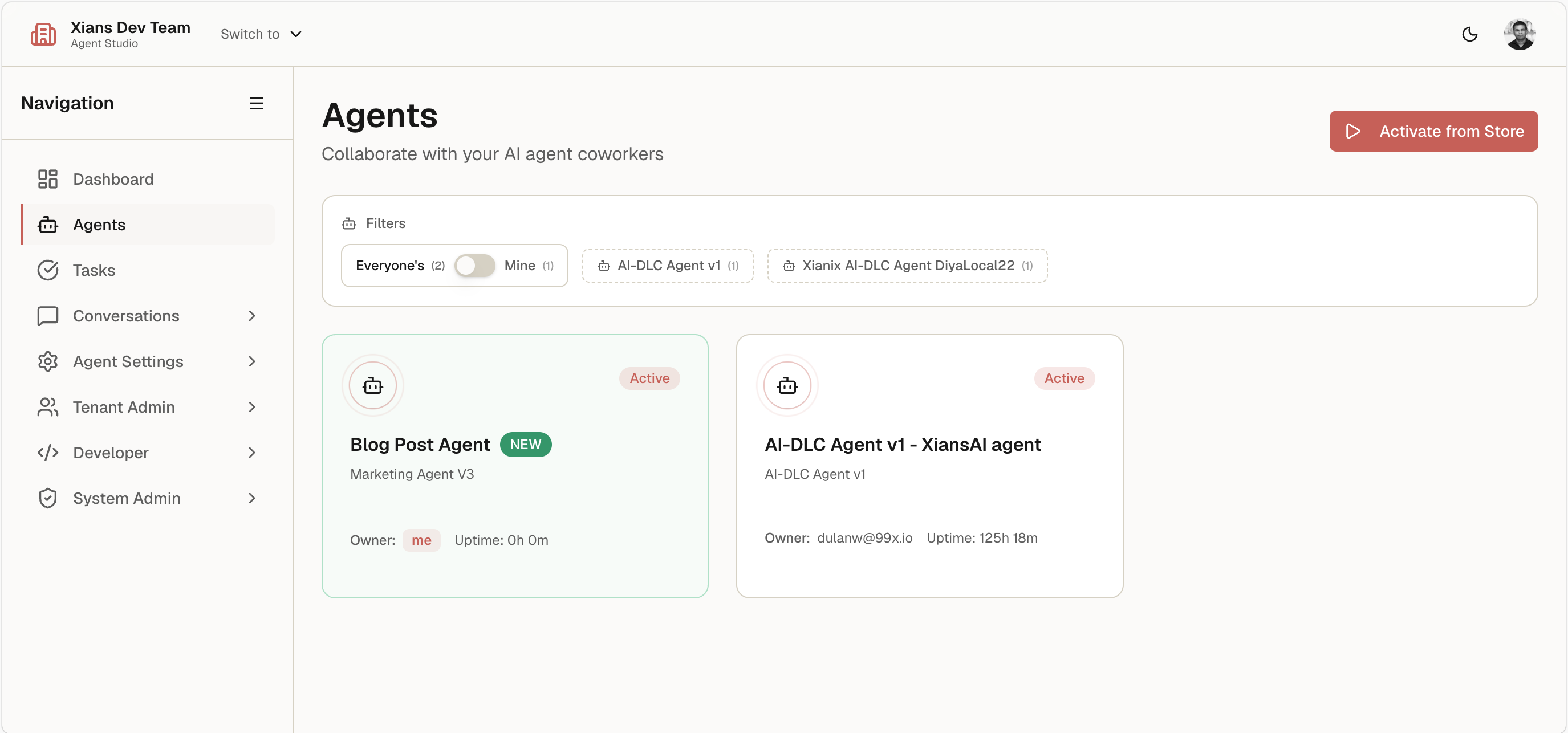The width and height of the screenshot is (1568, 733).
Task: Go to the Dashboard page
Action: click(x=148, y=179)
